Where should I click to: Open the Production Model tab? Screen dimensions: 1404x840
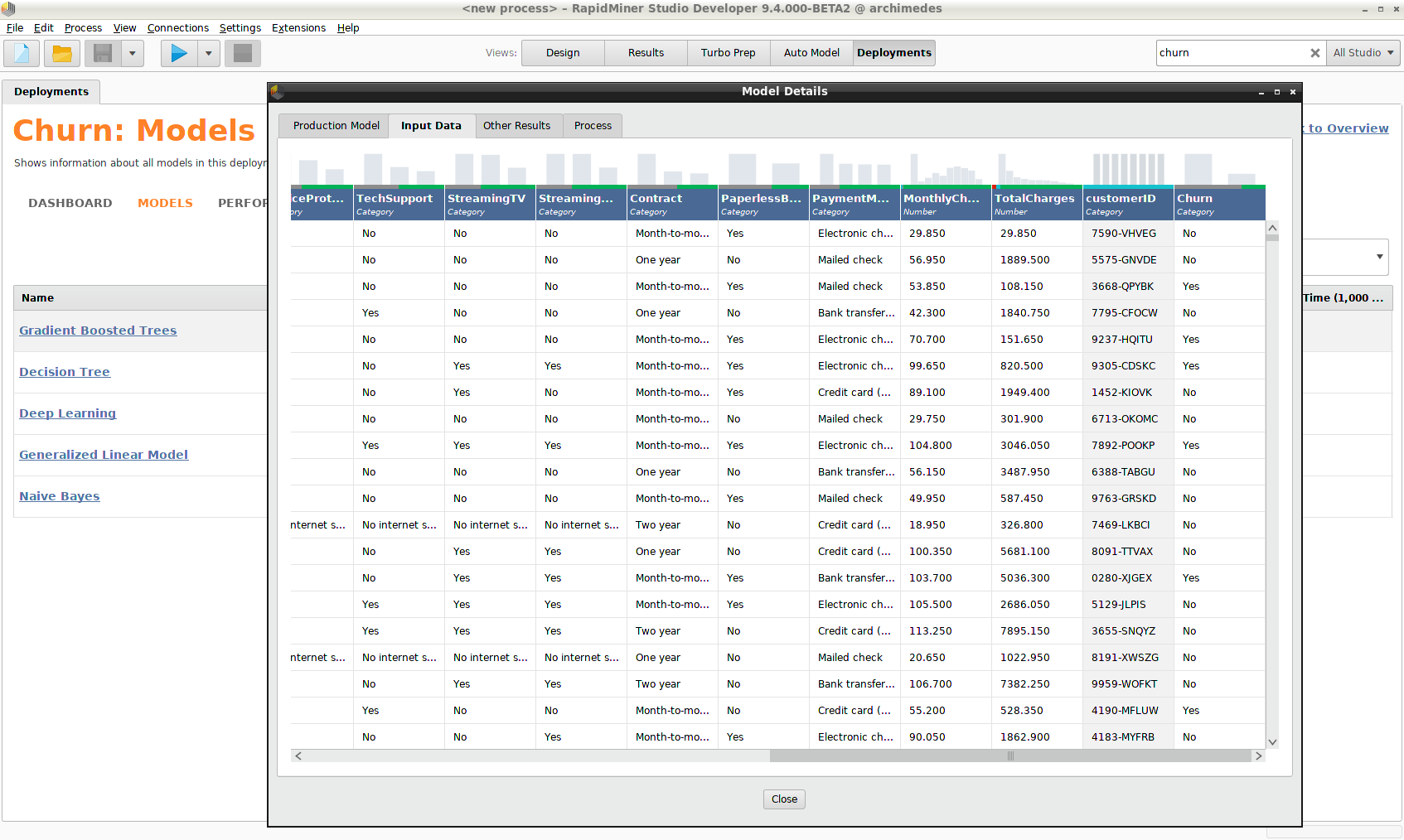coord(336,126)
